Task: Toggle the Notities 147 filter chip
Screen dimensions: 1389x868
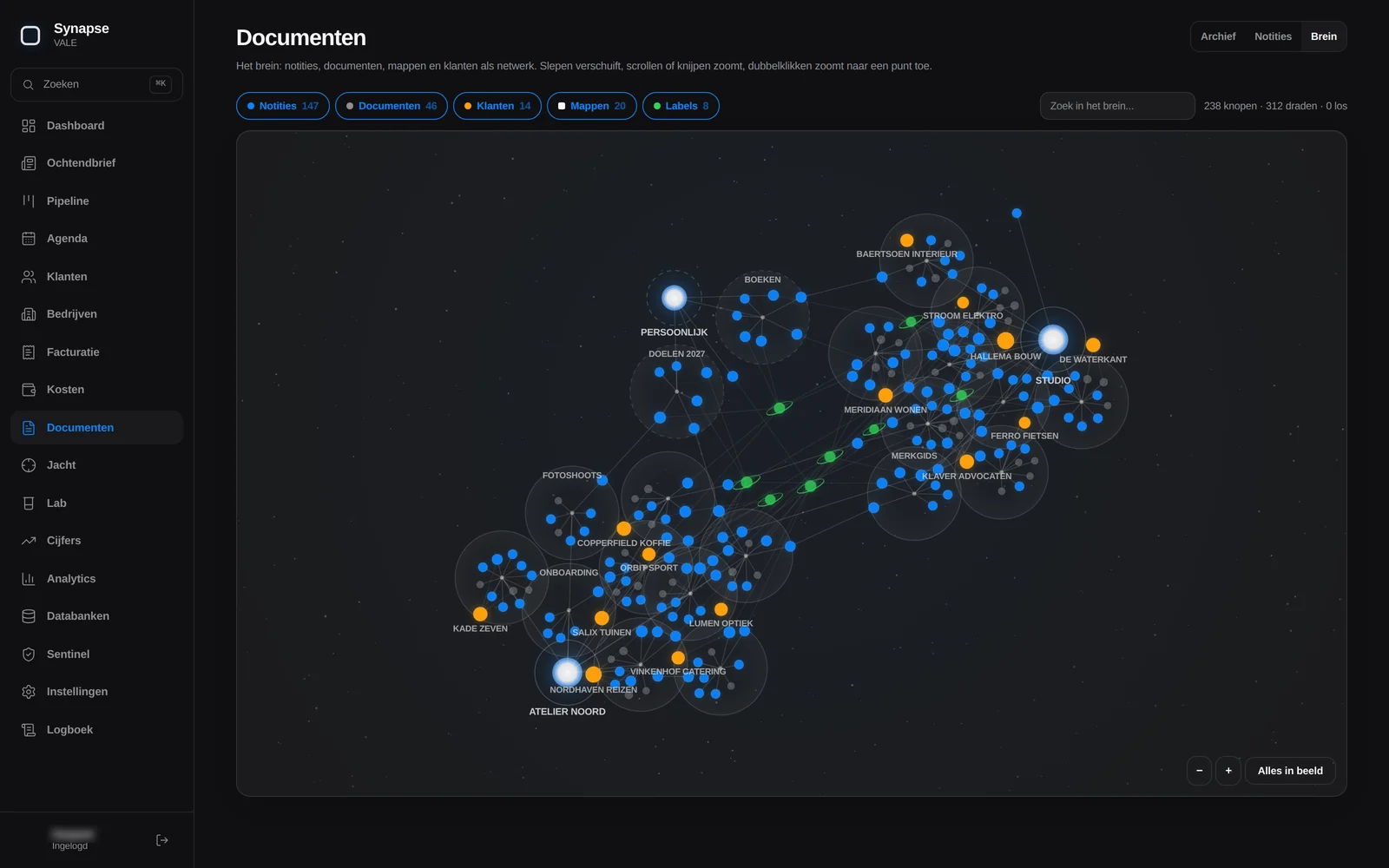Action: point(283,106)
